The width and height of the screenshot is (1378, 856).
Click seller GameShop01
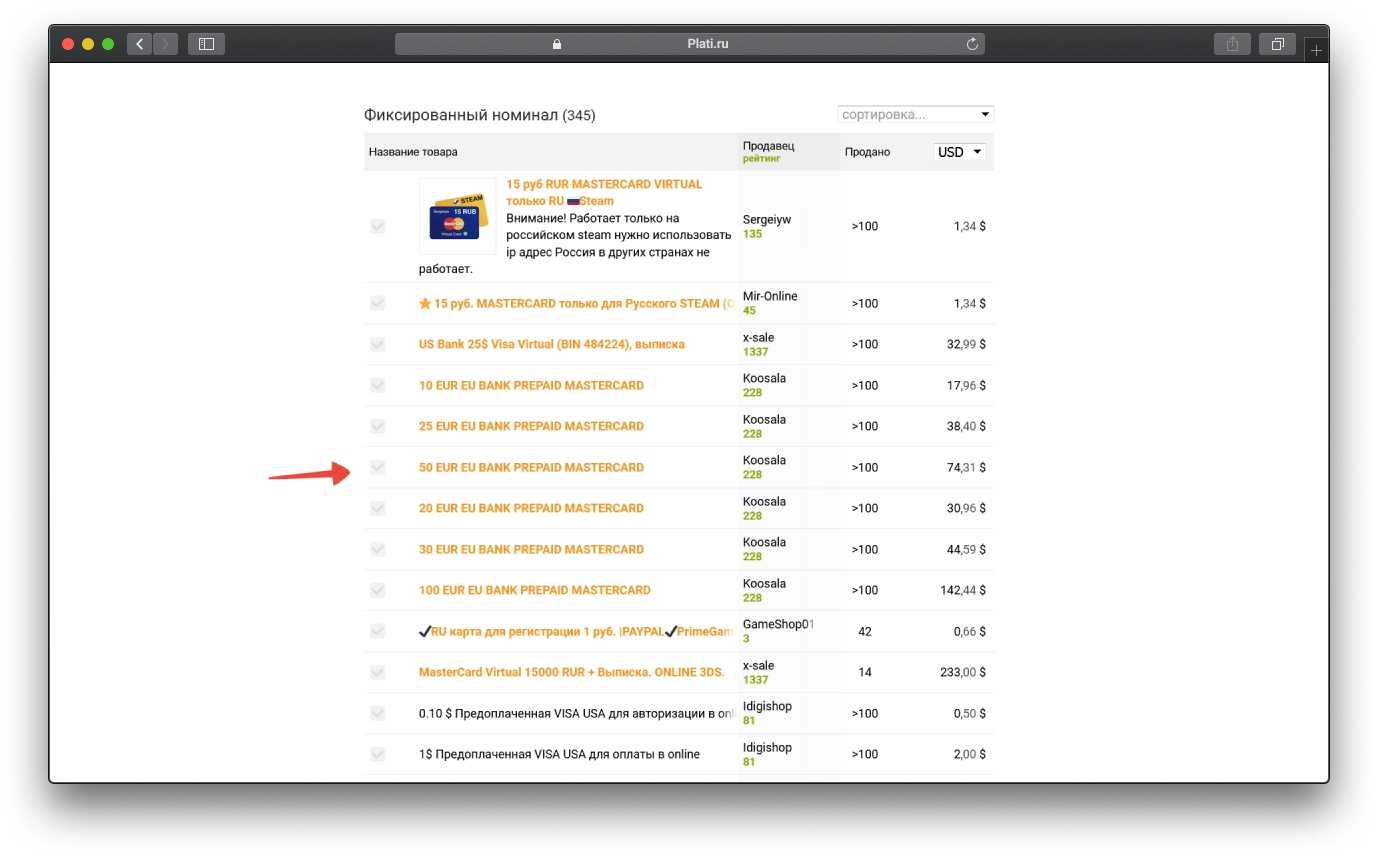pyautogui.click(x=778, y=624)
